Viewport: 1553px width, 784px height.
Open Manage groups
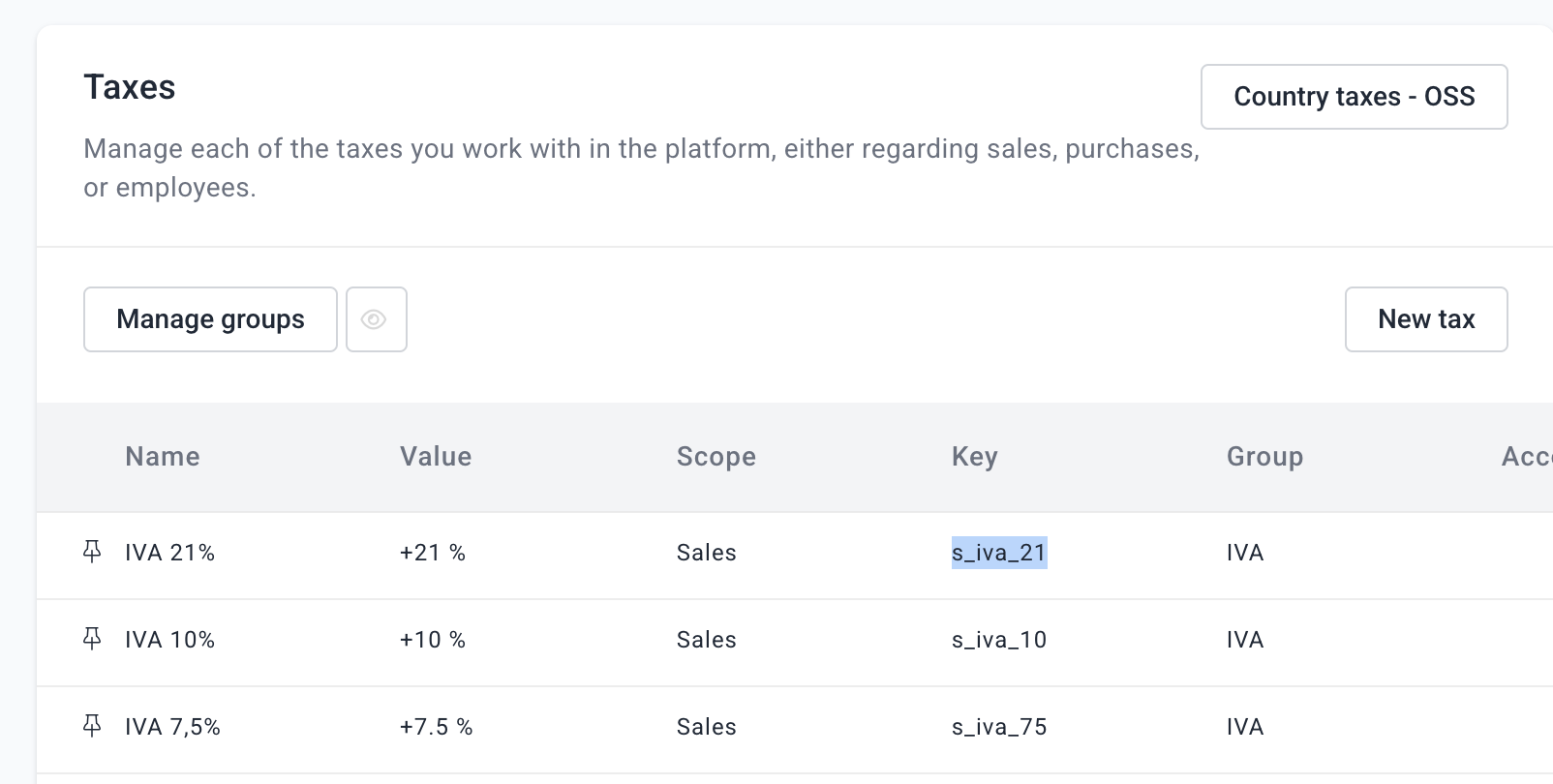tap(210, 319)
